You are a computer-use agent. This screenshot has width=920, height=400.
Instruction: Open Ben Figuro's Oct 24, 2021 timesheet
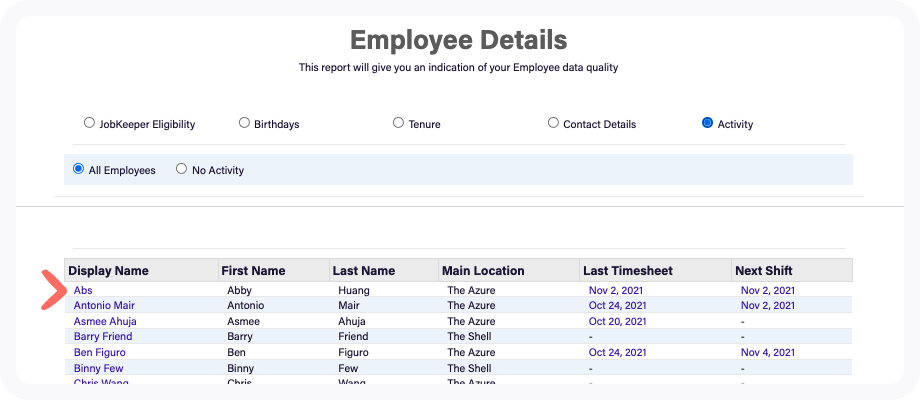pyautogui.click(x=617, y=352)
